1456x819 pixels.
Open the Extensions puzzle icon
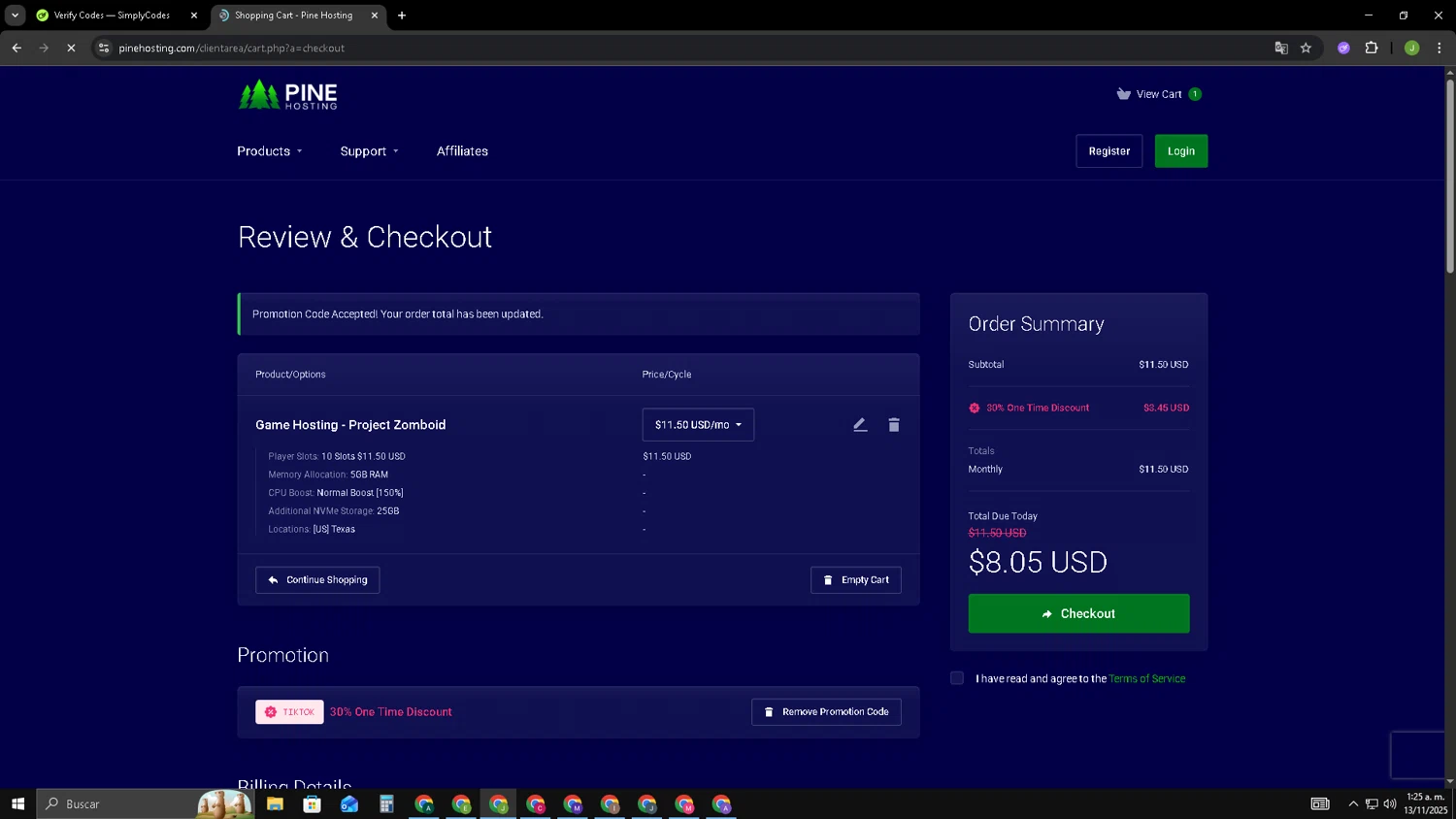point(1372,48)
